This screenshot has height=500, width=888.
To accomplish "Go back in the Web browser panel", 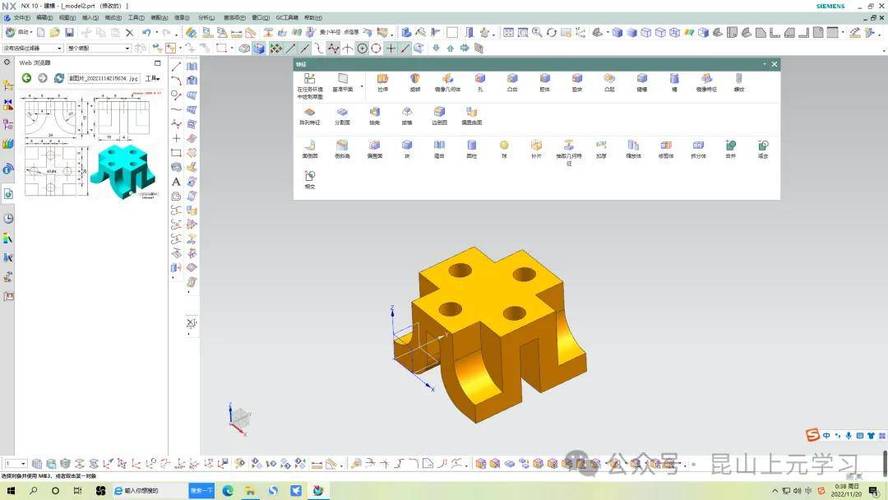I will coord(27,78).
